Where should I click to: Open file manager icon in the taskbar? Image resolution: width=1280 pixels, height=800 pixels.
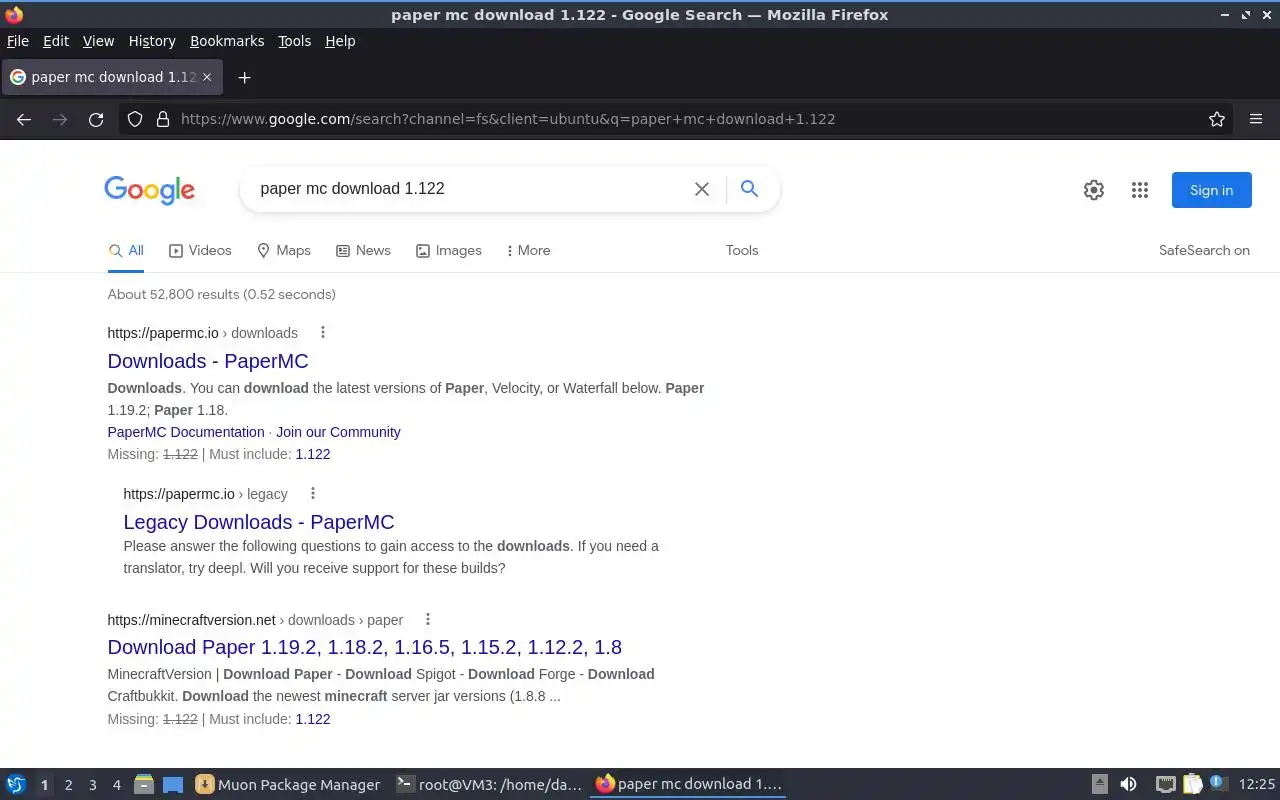click(x=143, y=784)
